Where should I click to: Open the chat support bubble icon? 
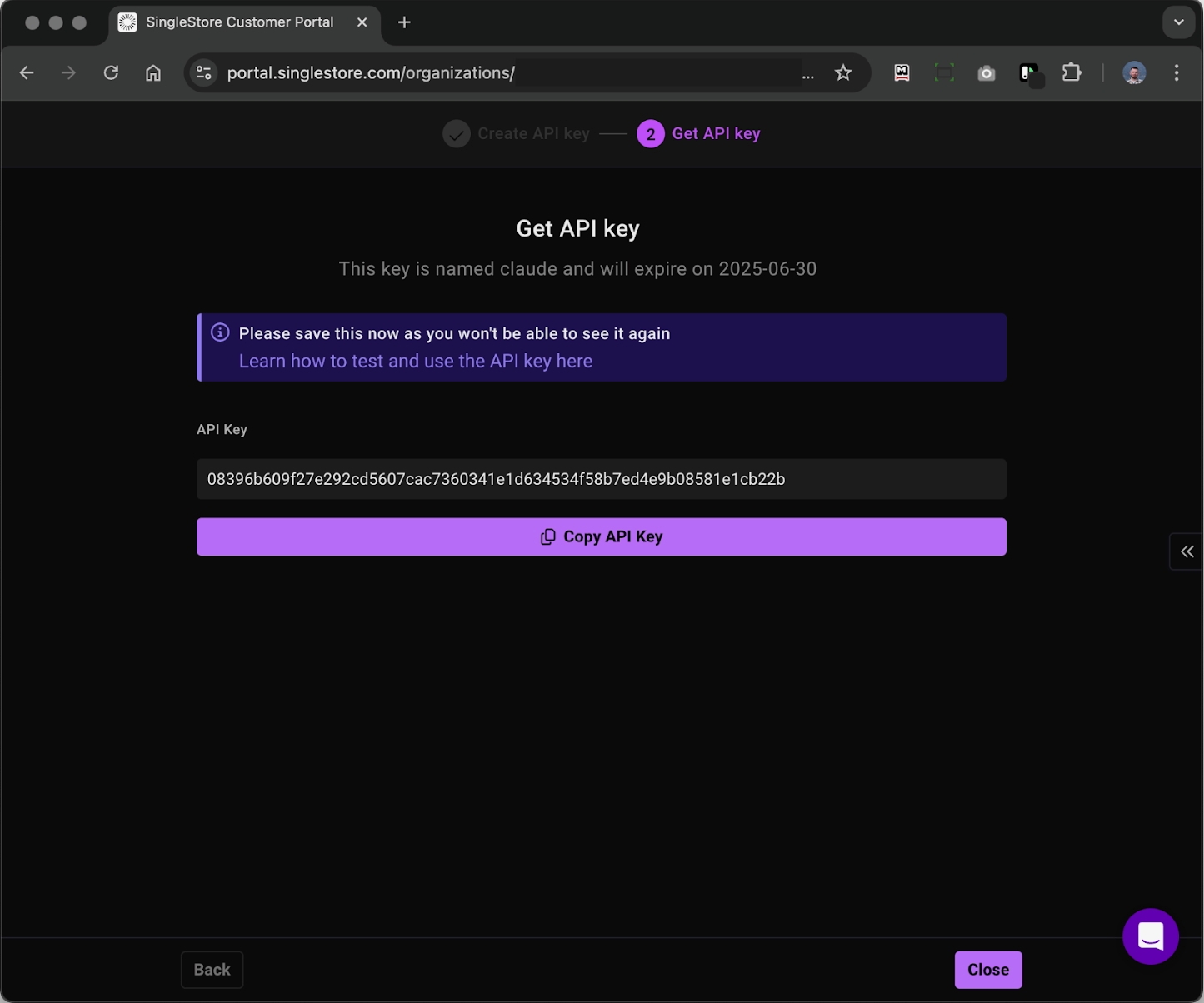click(1150, 936)
